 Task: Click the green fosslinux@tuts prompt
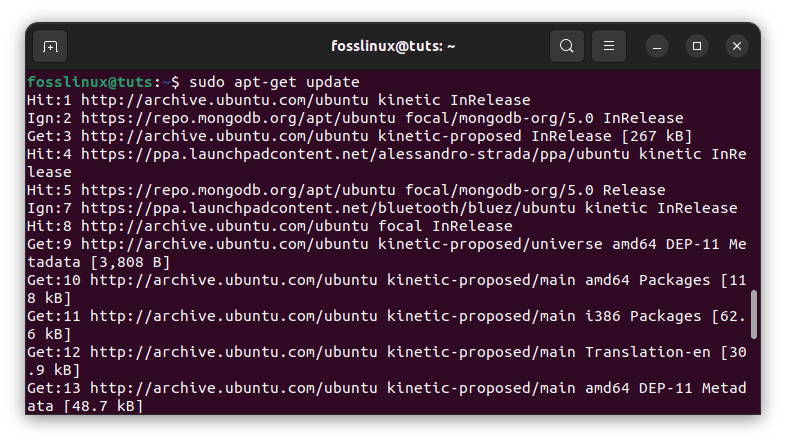(x=90, y=82)
